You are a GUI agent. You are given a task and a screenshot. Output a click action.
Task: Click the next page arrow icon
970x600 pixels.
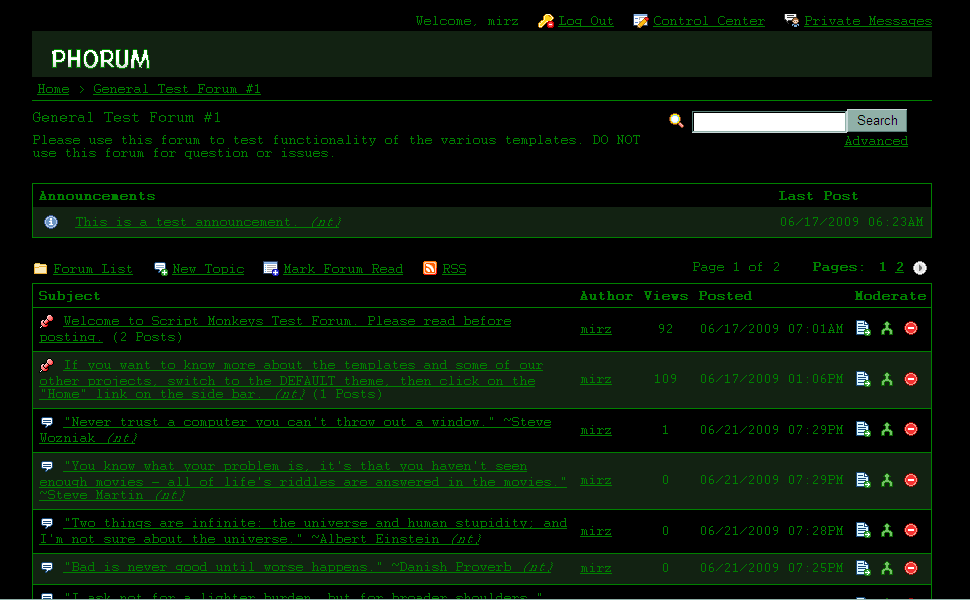pos(920,268)
